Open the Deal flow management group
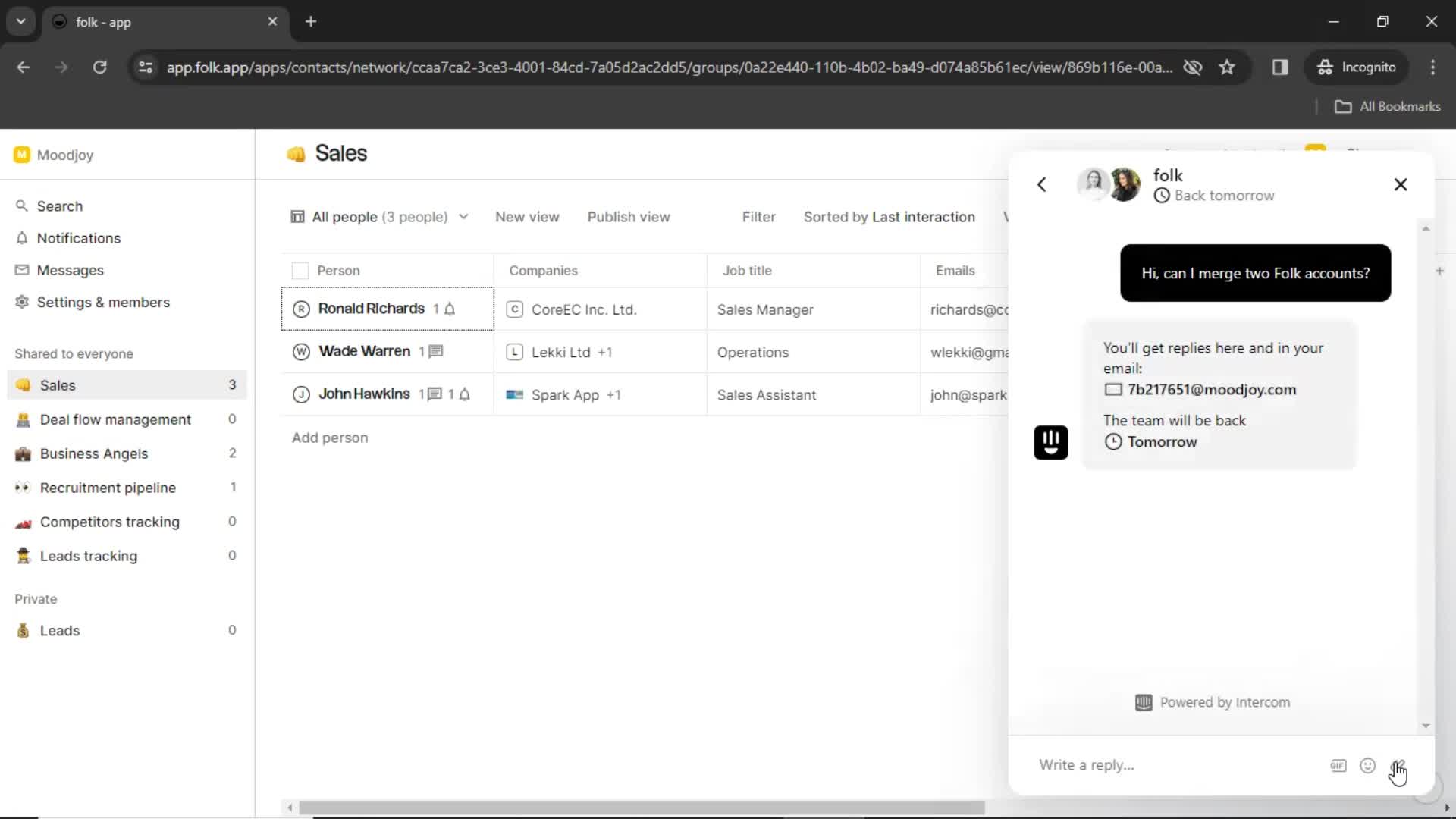 coord(127,419)
